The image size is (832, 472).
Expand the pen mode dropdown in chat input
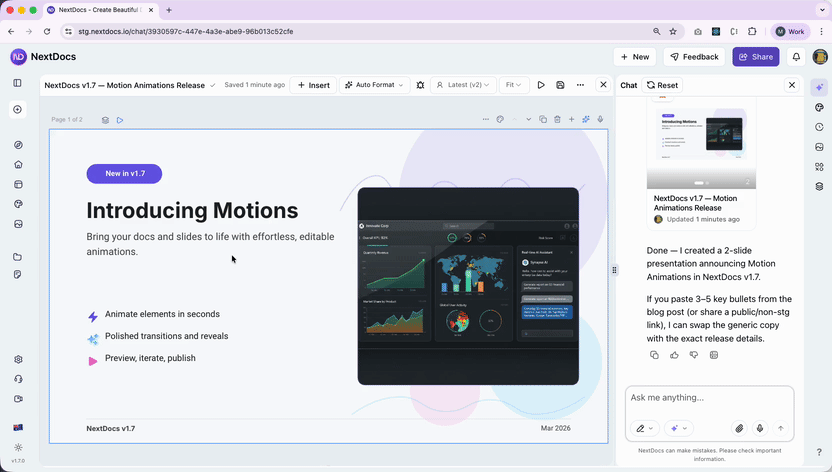(x=645, y=428)
